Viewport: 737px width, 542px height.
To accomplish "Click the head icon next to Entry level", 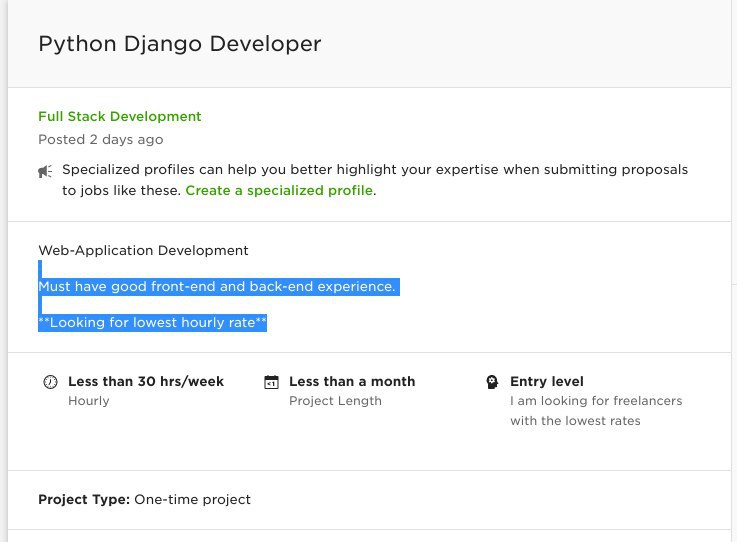I will point(492,382).
